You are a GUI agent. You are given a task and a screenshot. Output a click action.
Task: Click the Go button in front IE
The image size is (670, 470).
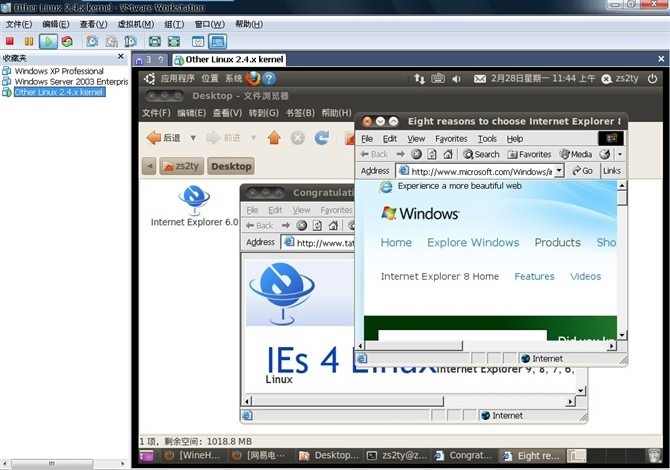coord(583,171)
